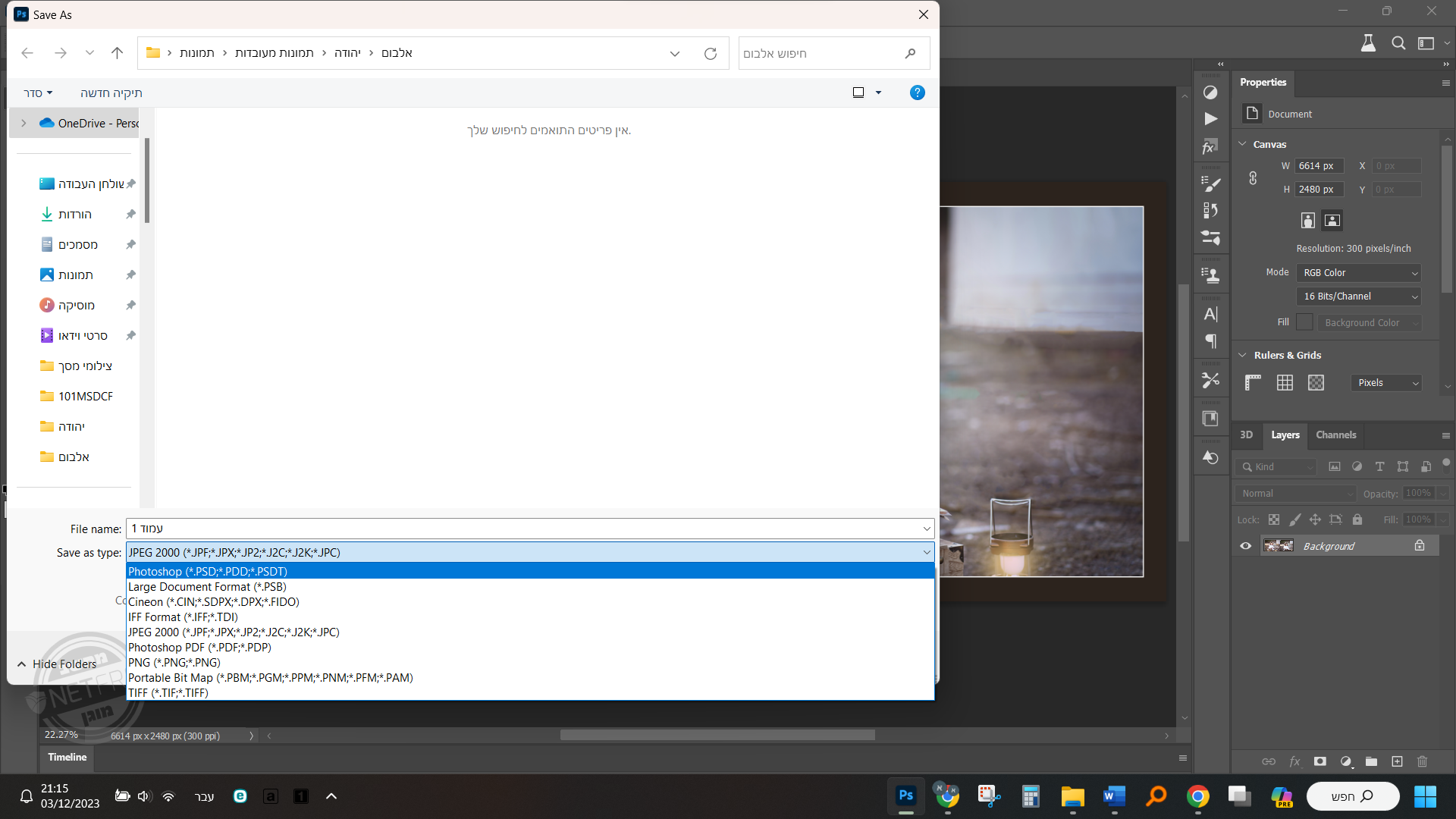Toggle pixel layer filter icon
This screenshot has height=819, width=1456.
(x=1334, y=467)
